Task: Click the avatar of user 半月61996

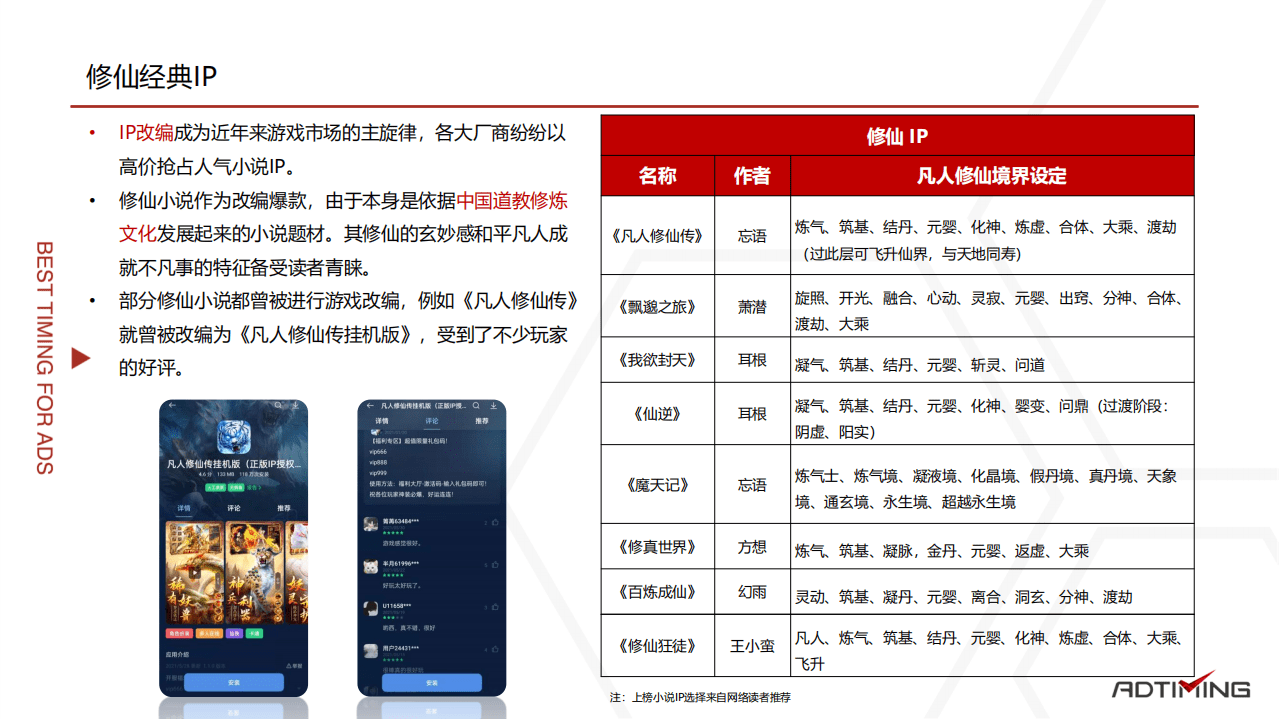Action: 370,565
